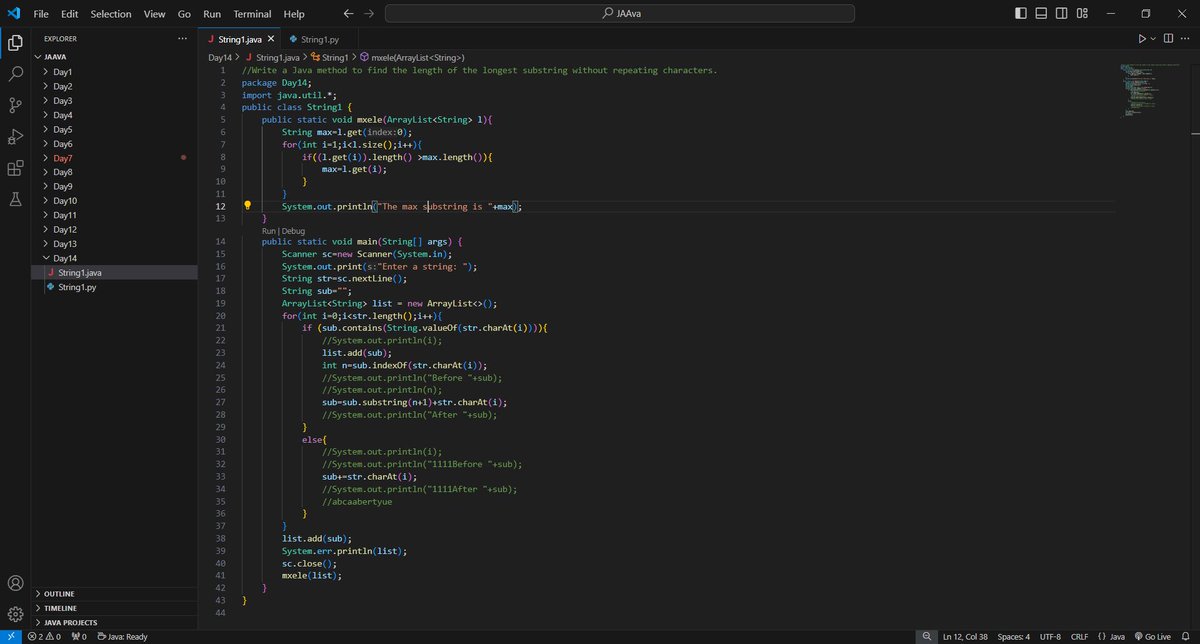Select String1.java in the explorer tree
Image resolution: width=1200 pixels, height=644 pixels.
coord(115,272)
